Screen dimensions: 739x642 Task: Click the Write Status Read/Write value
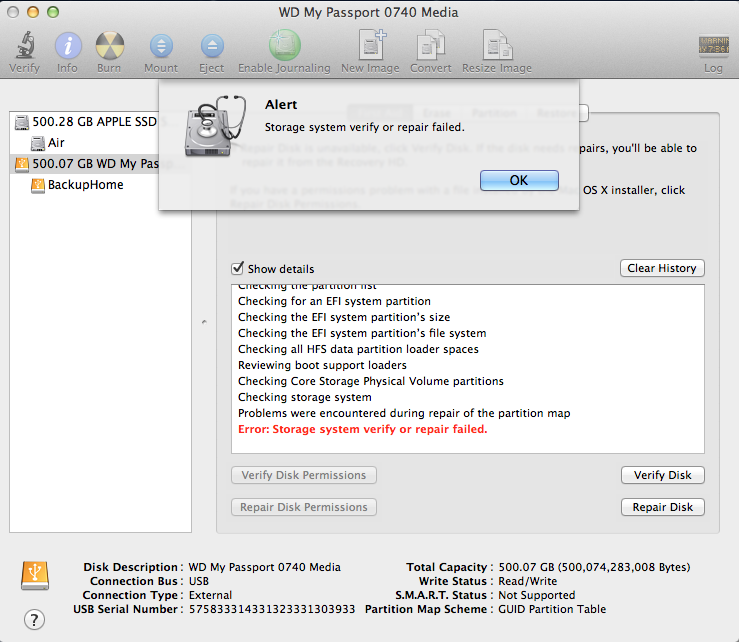tap(528, 581)
